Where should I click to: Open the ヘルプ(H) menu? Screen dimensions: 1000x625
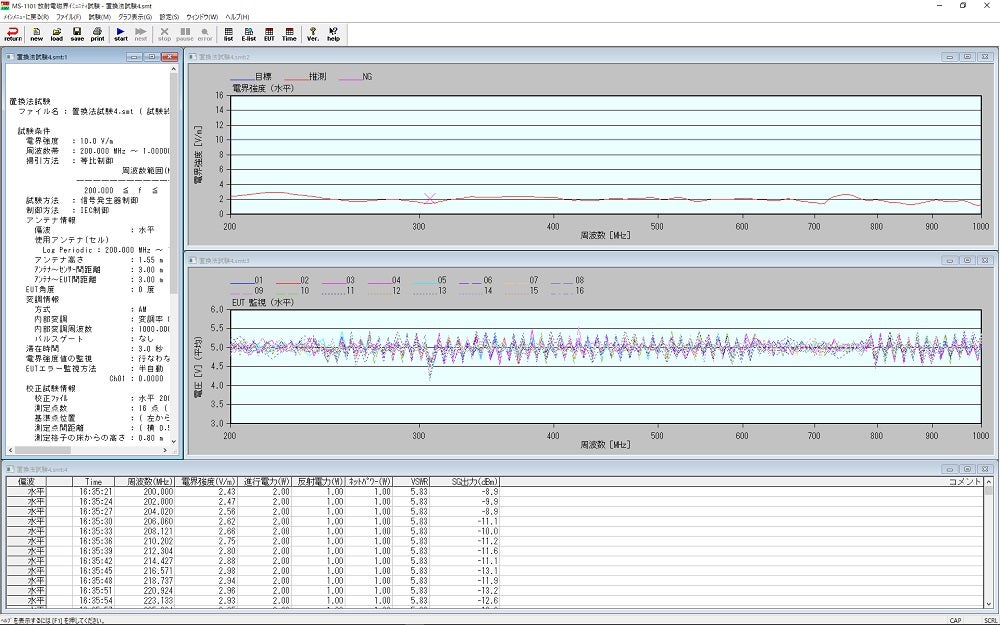point(237,17)
